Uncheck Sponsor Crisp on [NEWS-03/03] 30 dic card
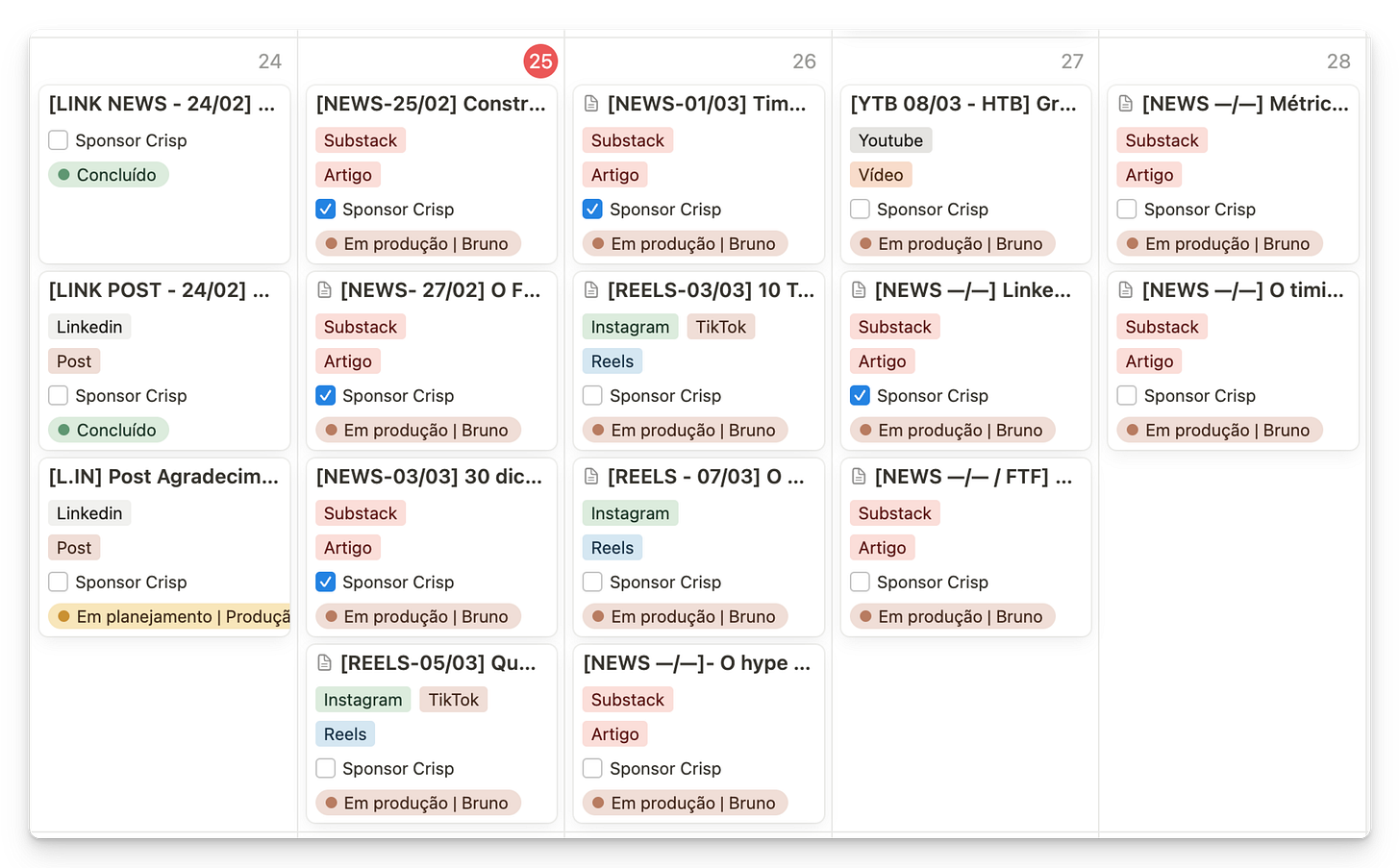 tap(325, 583)
